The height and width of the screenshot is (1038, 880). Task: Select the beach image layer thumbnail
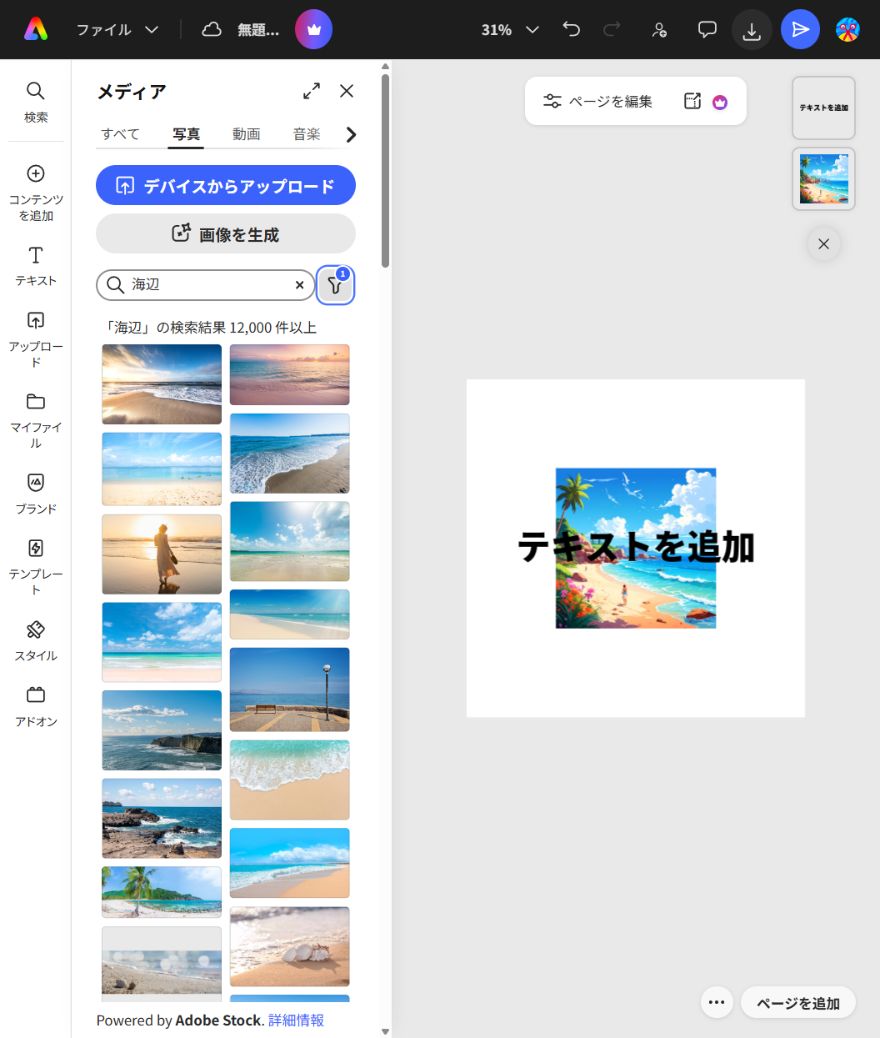824,179
